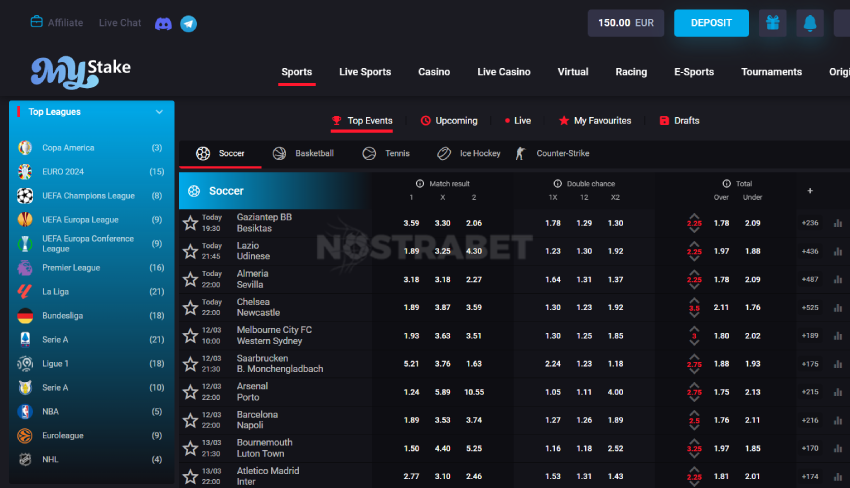Star the Chelsea vs Newcastle match
Image resolution: width=850 pixels, height=488 pixels.
pos(190,307)
